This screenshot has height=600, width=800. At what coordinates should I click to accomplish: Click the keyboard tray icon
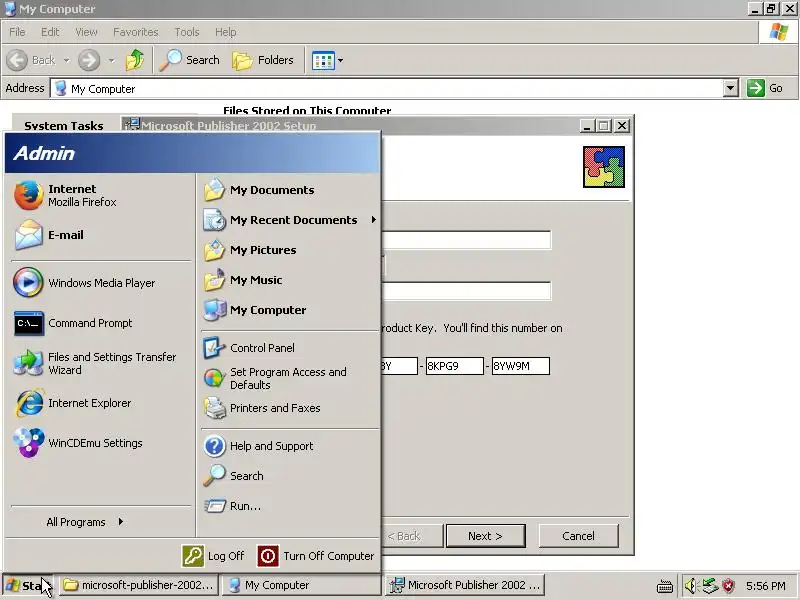(665, 587)
